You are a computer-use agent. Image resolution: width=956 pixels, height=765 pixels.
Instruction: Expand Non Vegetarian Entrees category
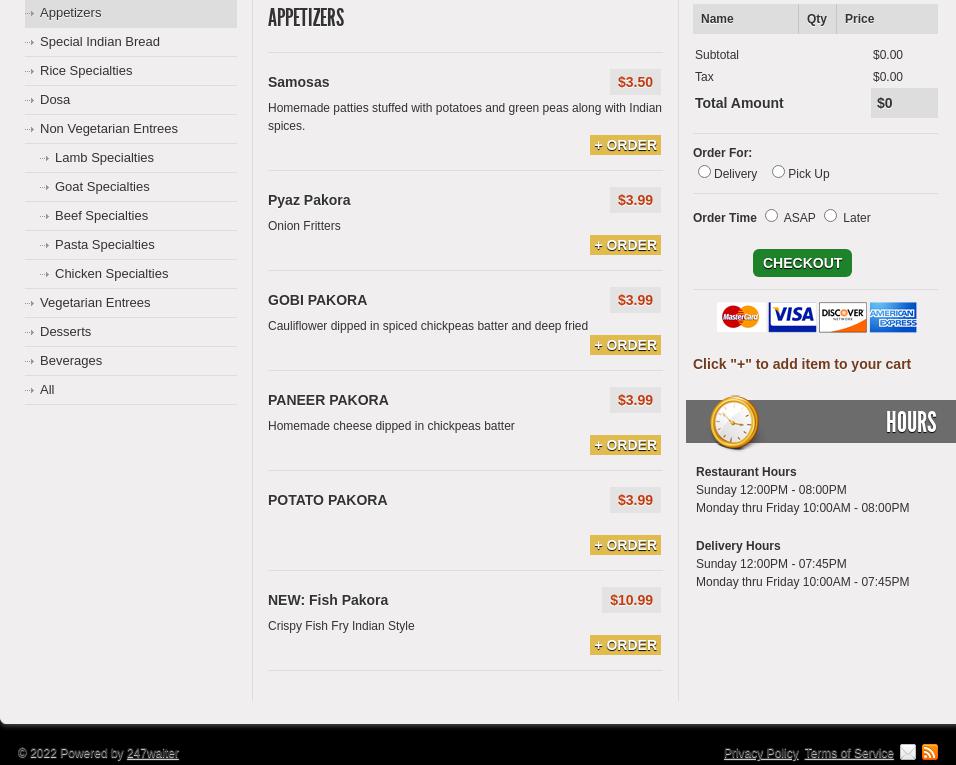pos(109,129)
